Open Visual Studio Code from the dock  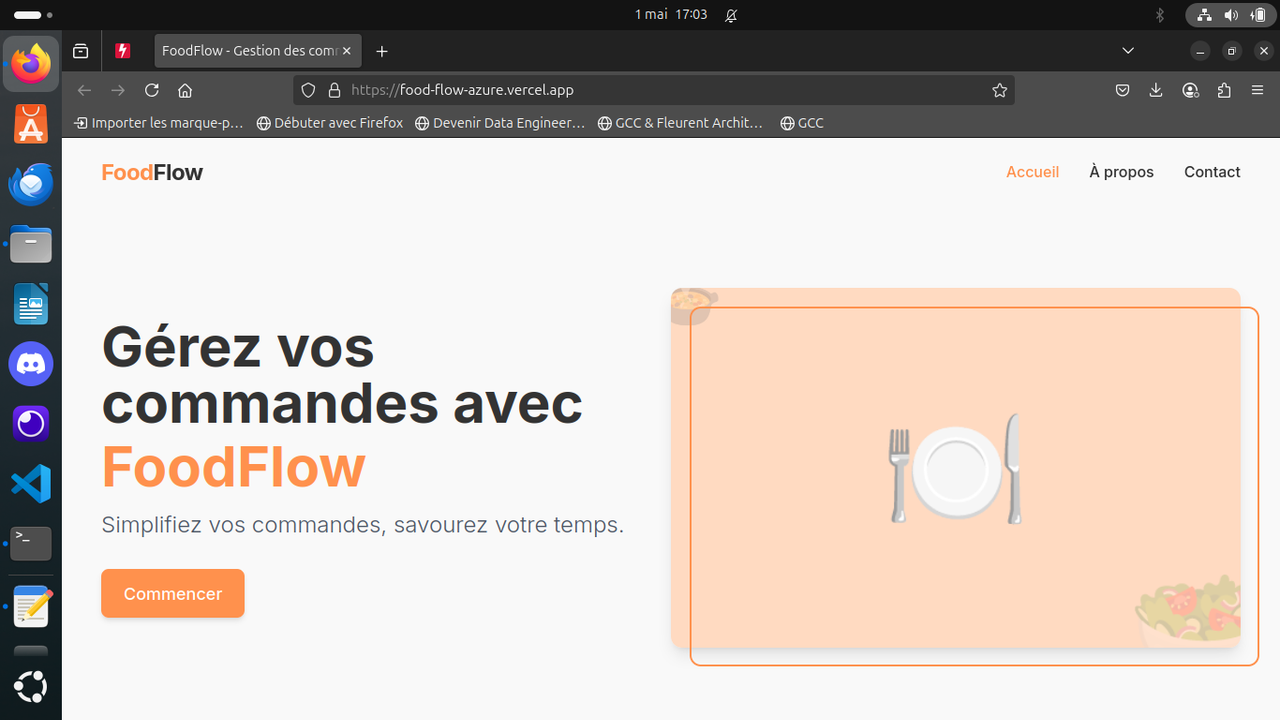click(30, 484)
